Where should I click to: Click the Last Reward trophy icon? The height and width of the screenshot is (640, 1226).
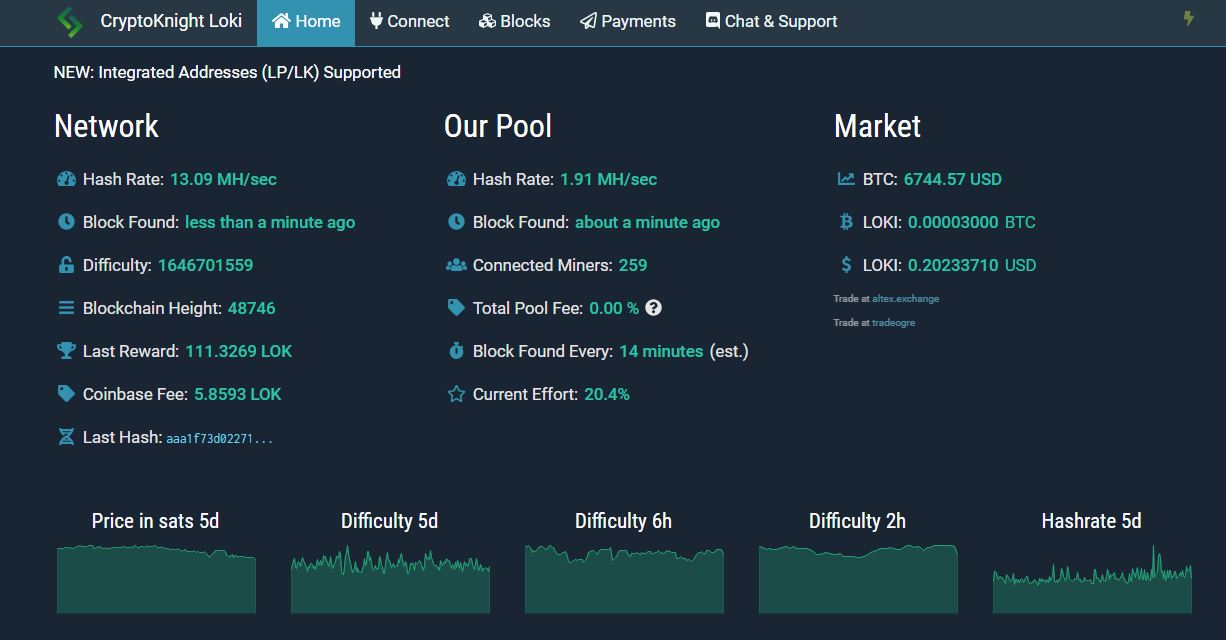[66, 351]
